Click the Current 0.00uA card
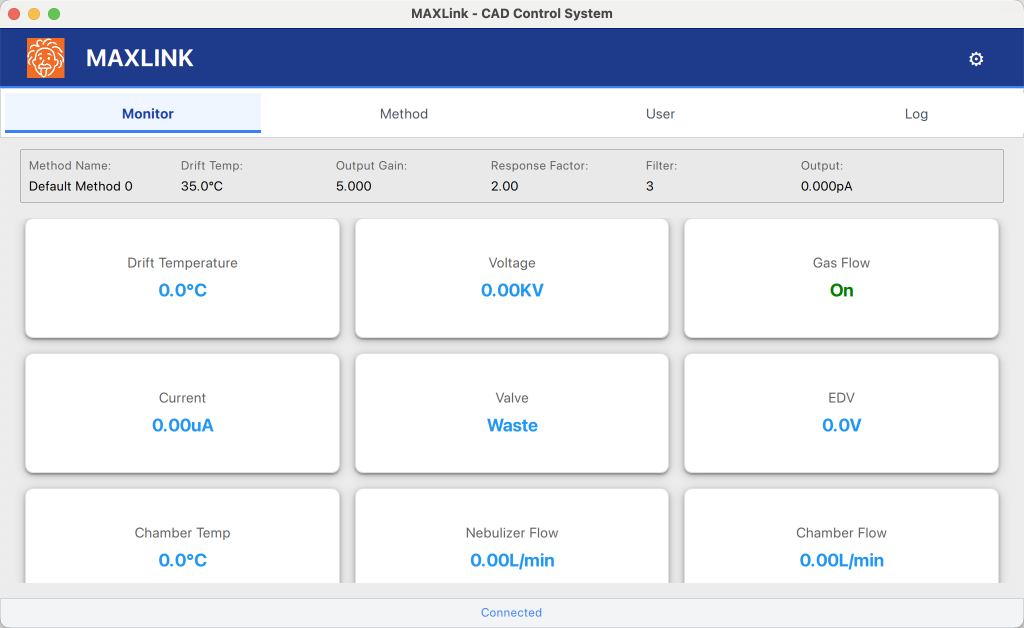 click(182, 413)
